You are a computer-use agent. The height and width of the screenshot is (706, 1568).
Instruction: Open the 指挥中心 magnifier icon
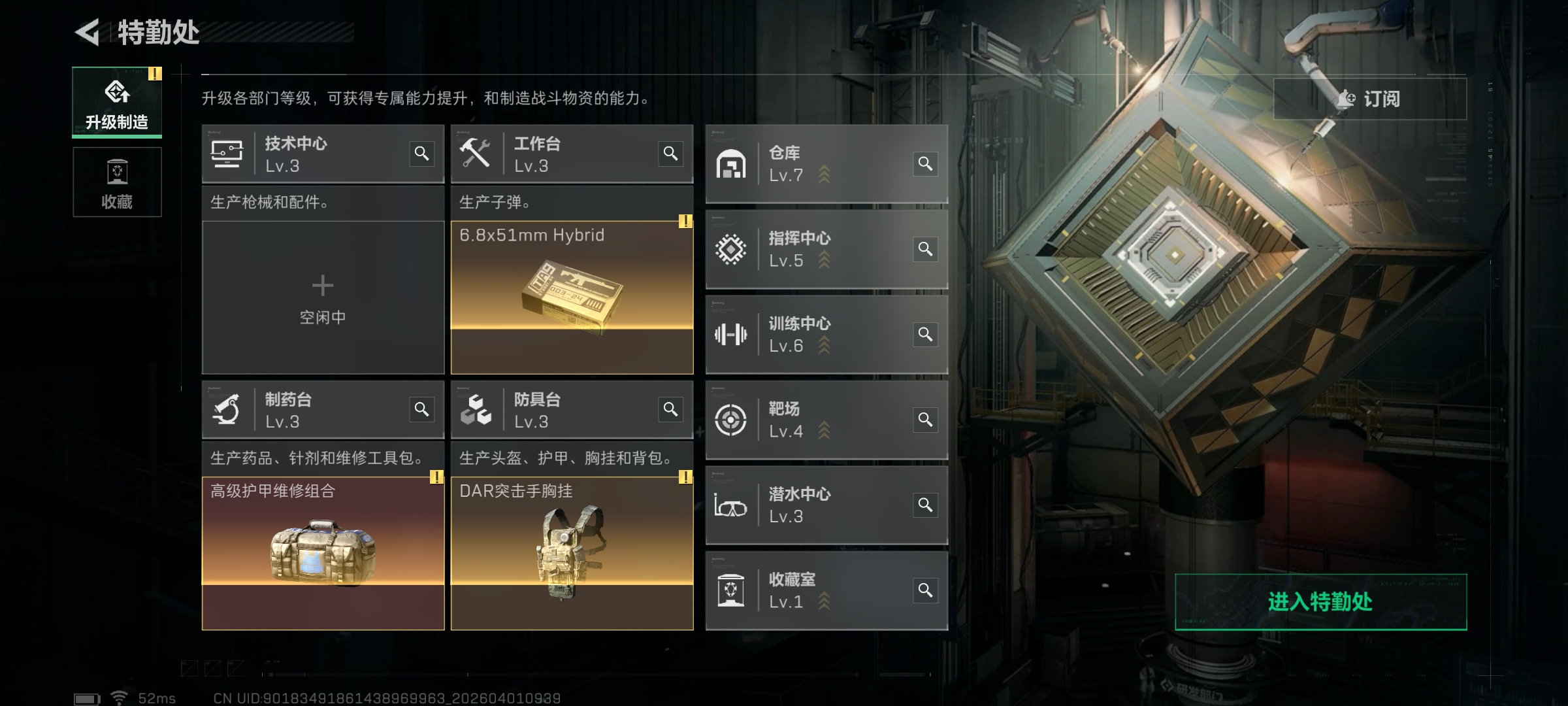click(x=926, y=249)
